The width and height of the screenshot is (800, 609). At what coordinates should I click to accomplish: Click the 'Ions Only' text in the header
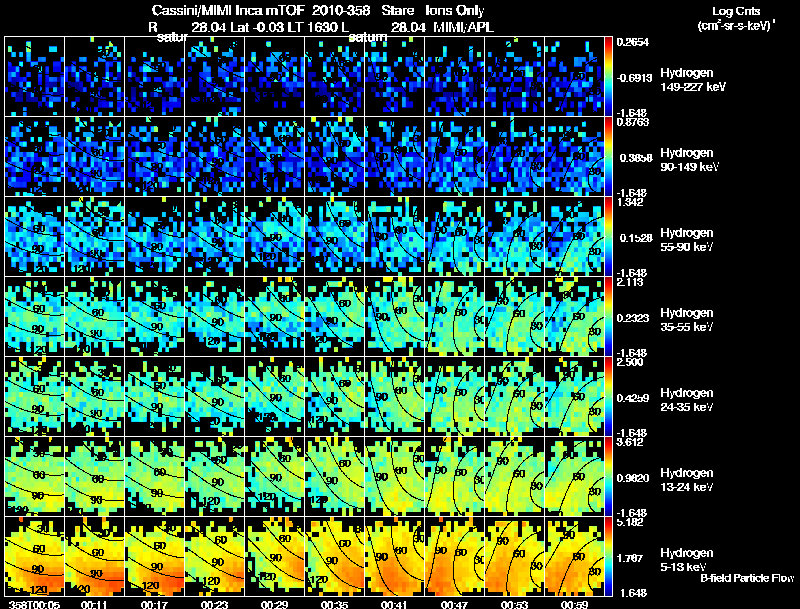454,10
